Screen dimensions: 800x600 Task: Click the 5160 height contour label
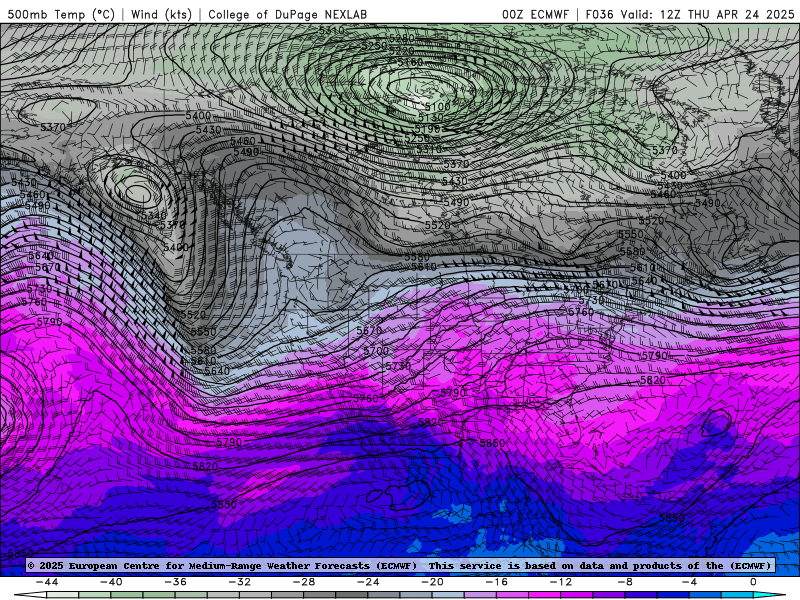point(410,62)
